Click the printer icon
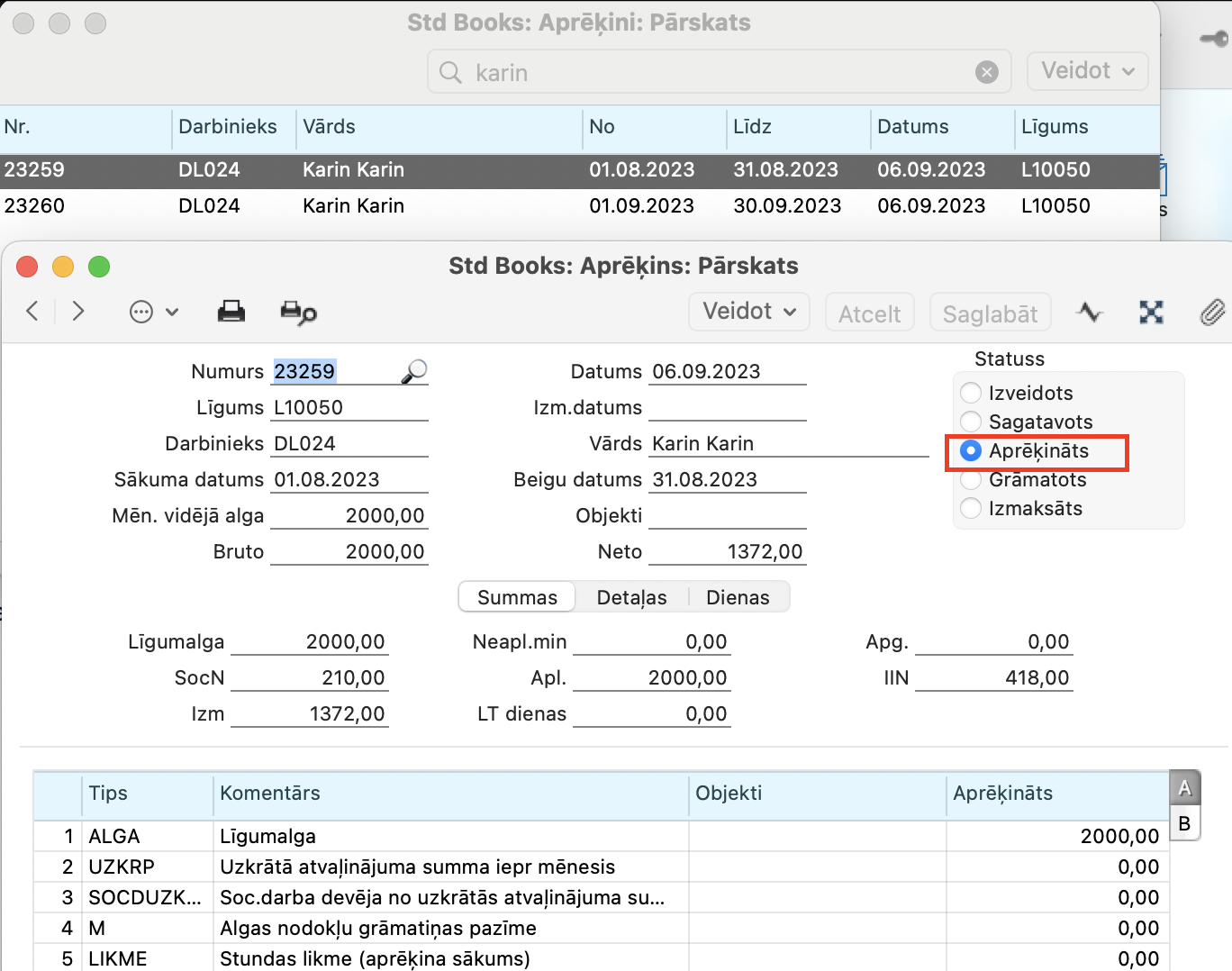This screenshot has width=1232, height=971. (231, 312)
